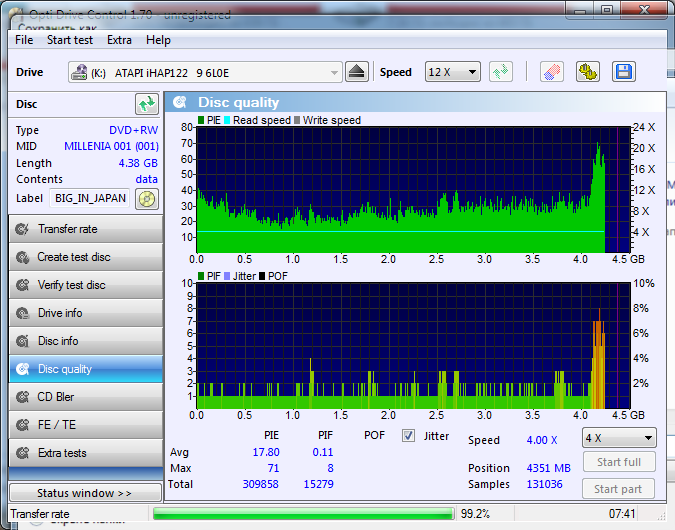675x530 pixels.
Task: Open the CD Bler test
Action: pos(85,397)
